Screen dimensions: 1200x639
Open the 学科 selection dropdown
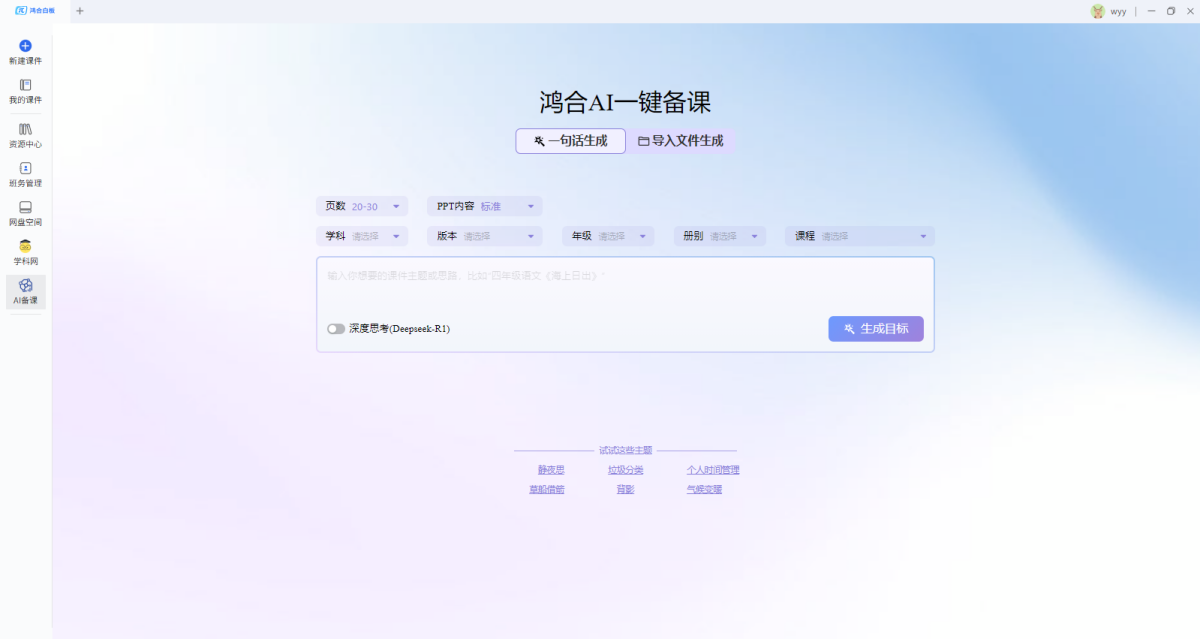[362, 236]
